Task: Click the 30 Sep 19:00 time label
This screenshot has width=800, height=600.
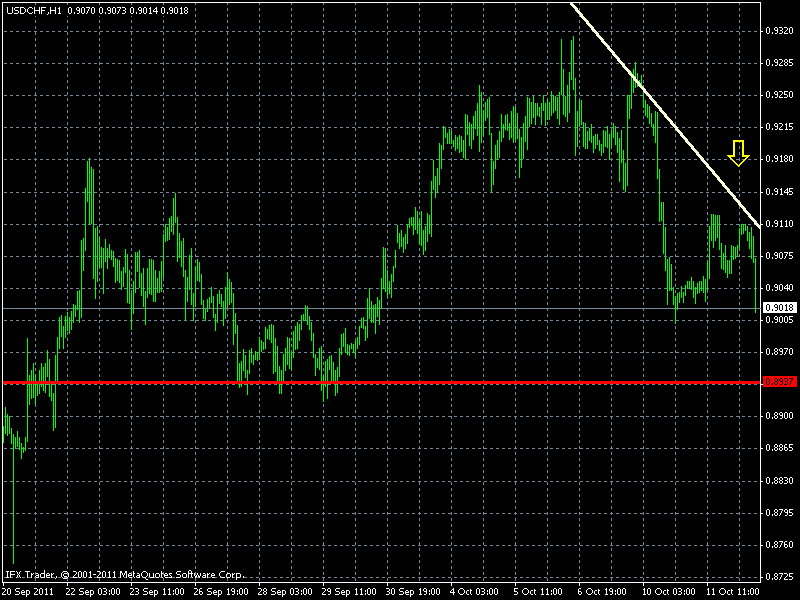Action: pyautogui.click(x=413, y=592)
